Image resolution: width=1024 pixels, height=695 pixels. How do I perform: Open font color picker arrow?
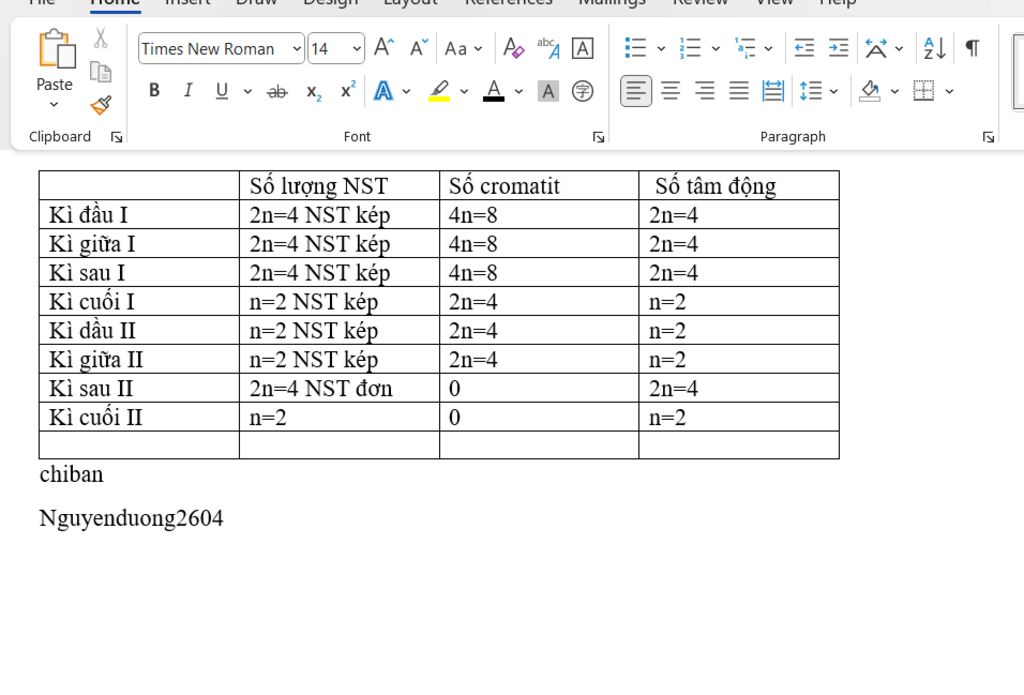(x=519, y=91)
